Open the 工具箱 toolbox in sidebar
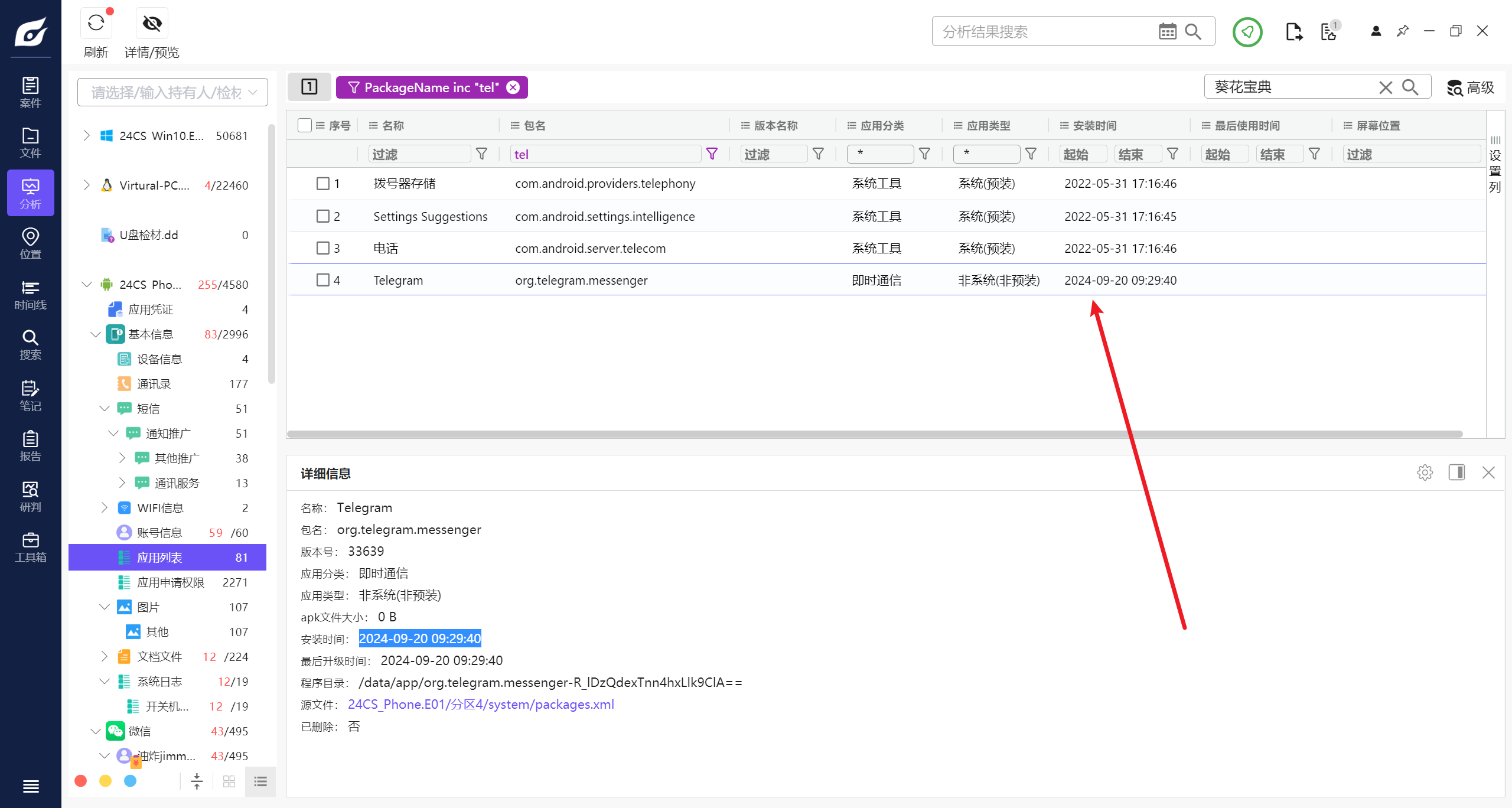Image resolution: width=1512 pixels, height=808 pixels. [30, 547]
